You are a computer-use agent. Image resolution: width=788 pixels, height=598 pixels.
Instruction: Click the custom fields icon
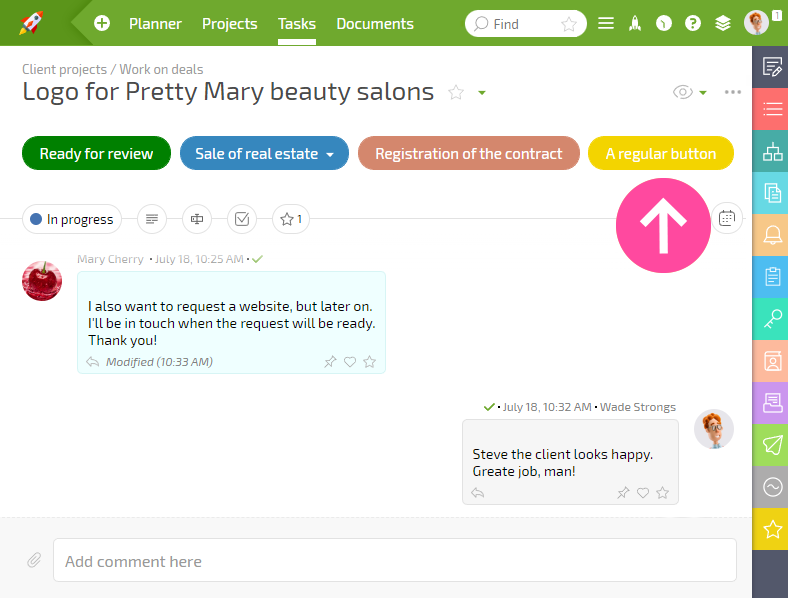click(197, 219)
